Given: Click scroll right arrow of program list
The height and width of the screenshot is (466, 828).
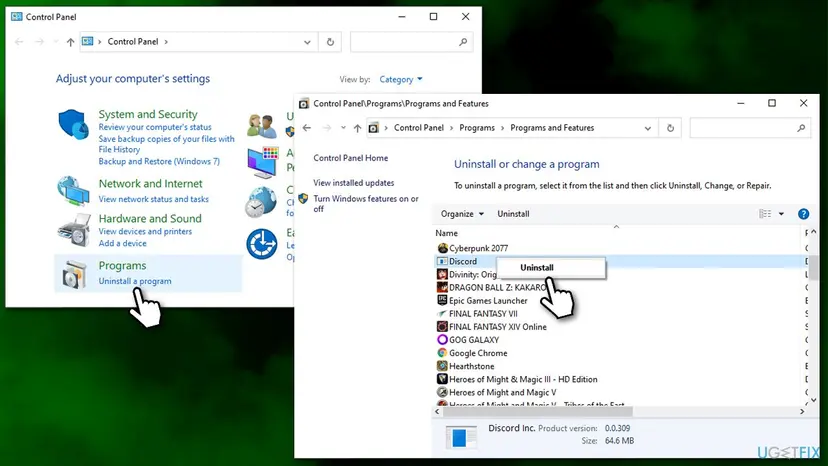Looking at the screenshot, I should point(802,411).
